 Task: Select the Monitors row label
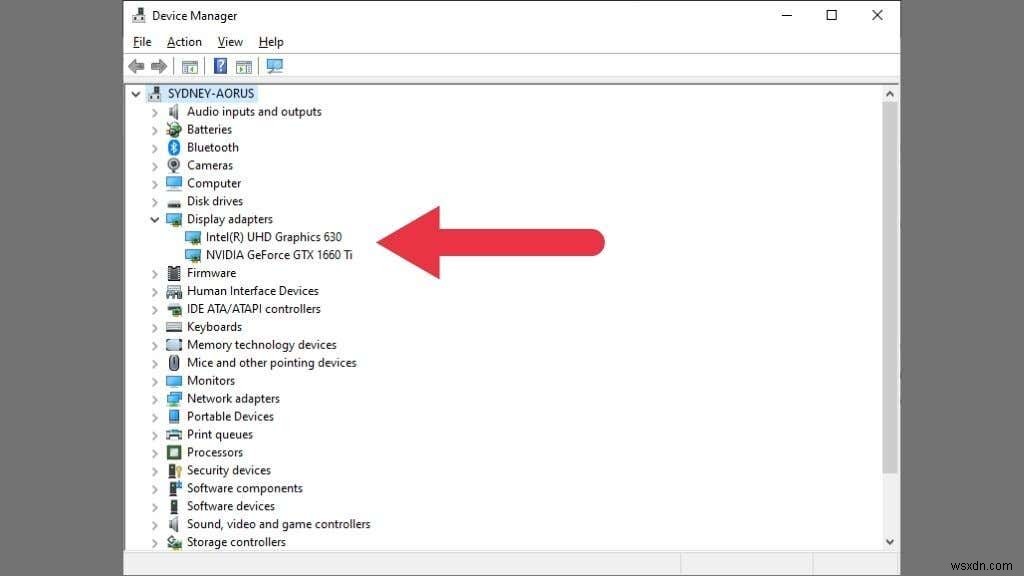pyautogui.click(x=211, y=380)
